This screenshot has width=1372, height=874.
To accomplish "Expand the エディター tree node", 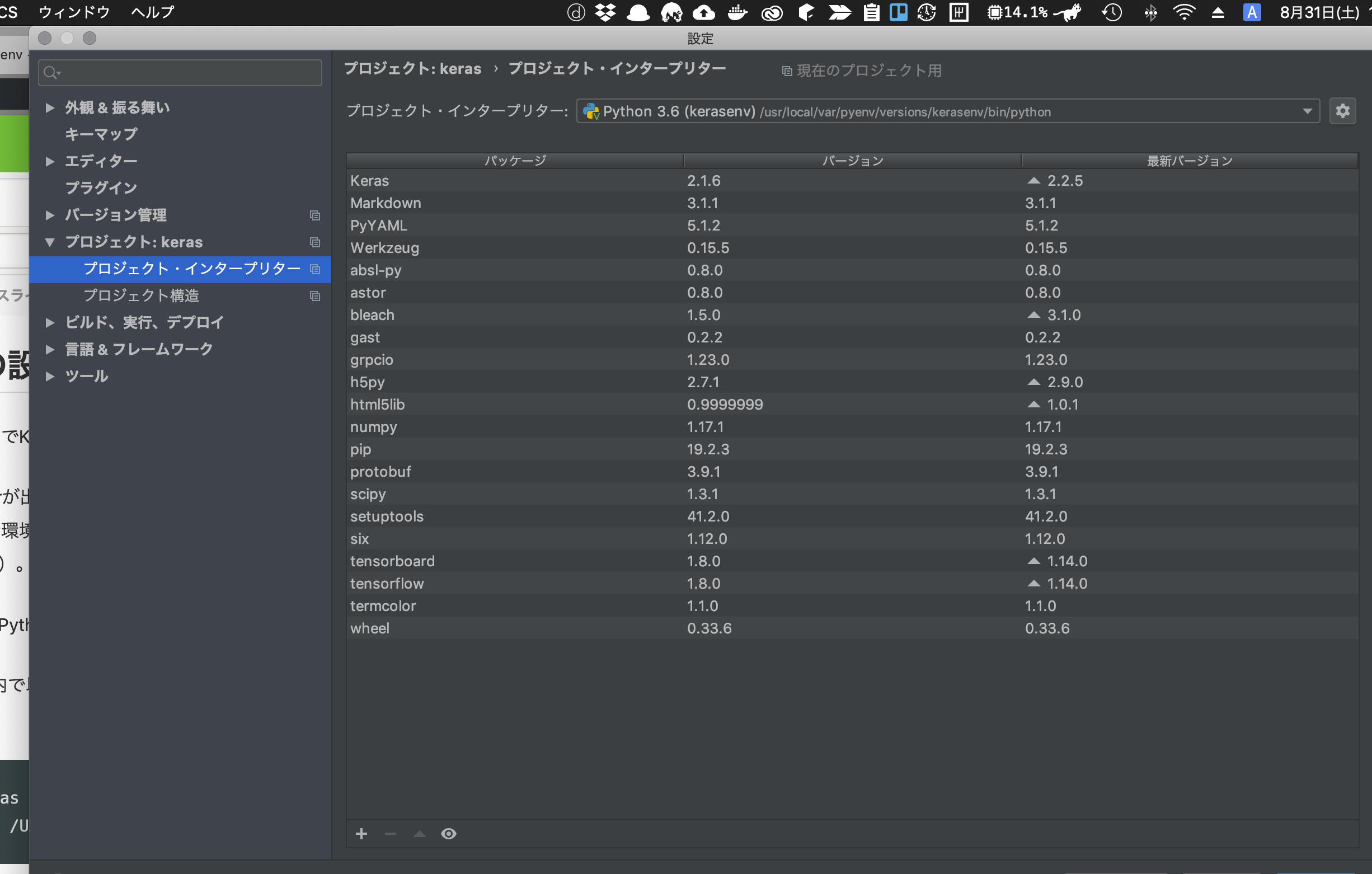I will tap(50, 161).
